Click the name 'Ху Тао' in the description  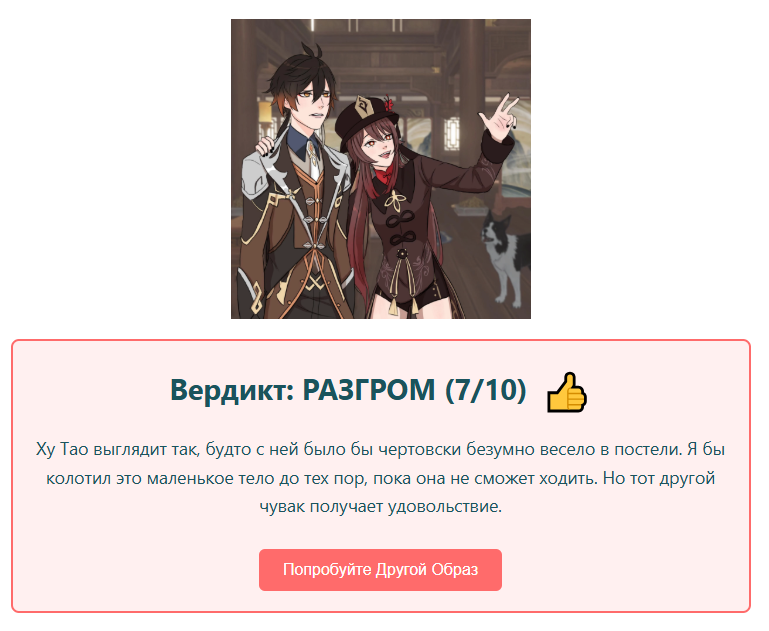tap(62, 449)
